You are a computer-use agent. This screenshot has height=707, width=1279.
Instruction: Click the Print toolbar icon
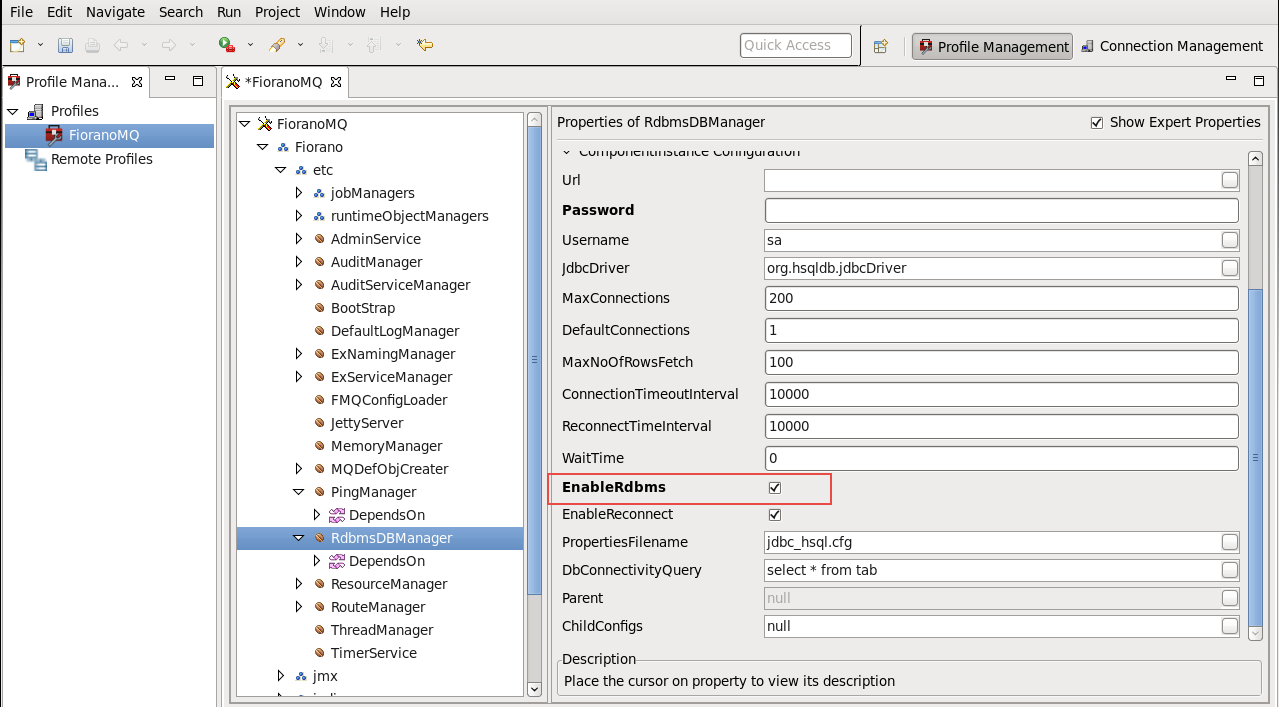[x=92, y=45]
